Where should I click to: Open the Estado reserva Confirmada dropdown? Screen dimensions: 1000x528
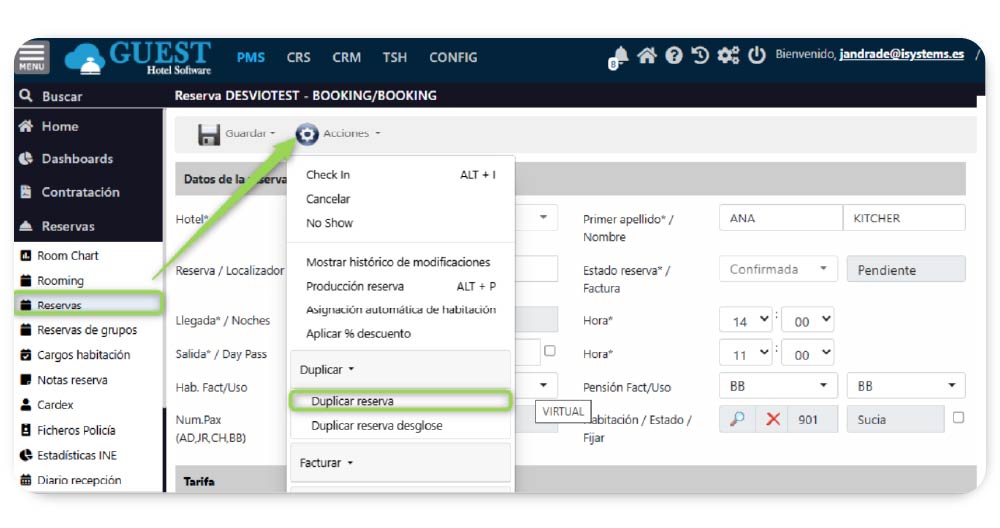point(777,269)
